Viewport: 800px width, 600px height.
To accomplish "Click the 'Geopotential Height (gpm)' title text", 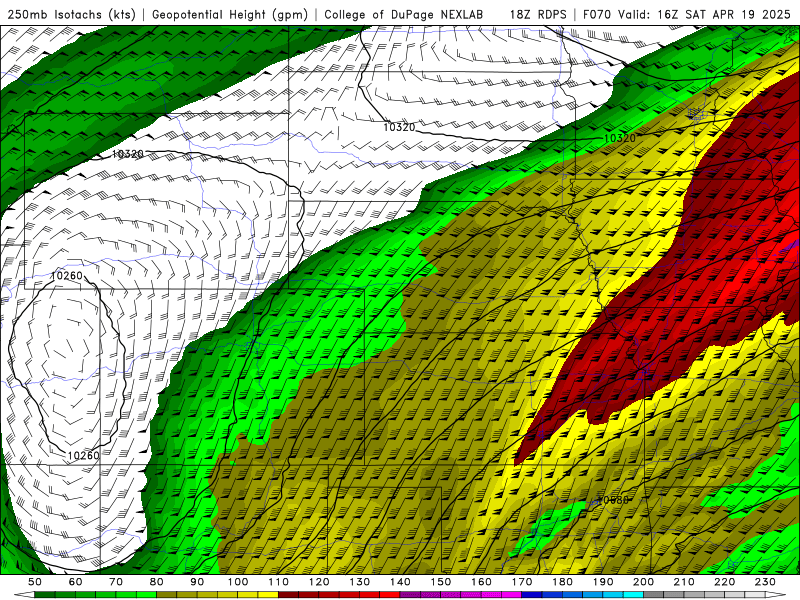I will [230, 14].
